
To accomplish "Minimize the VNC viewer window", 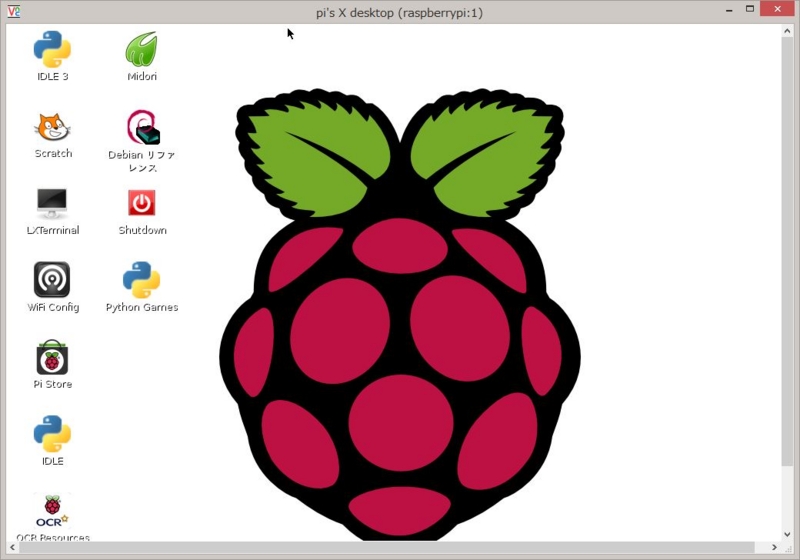I will click(x=729, y=10).
